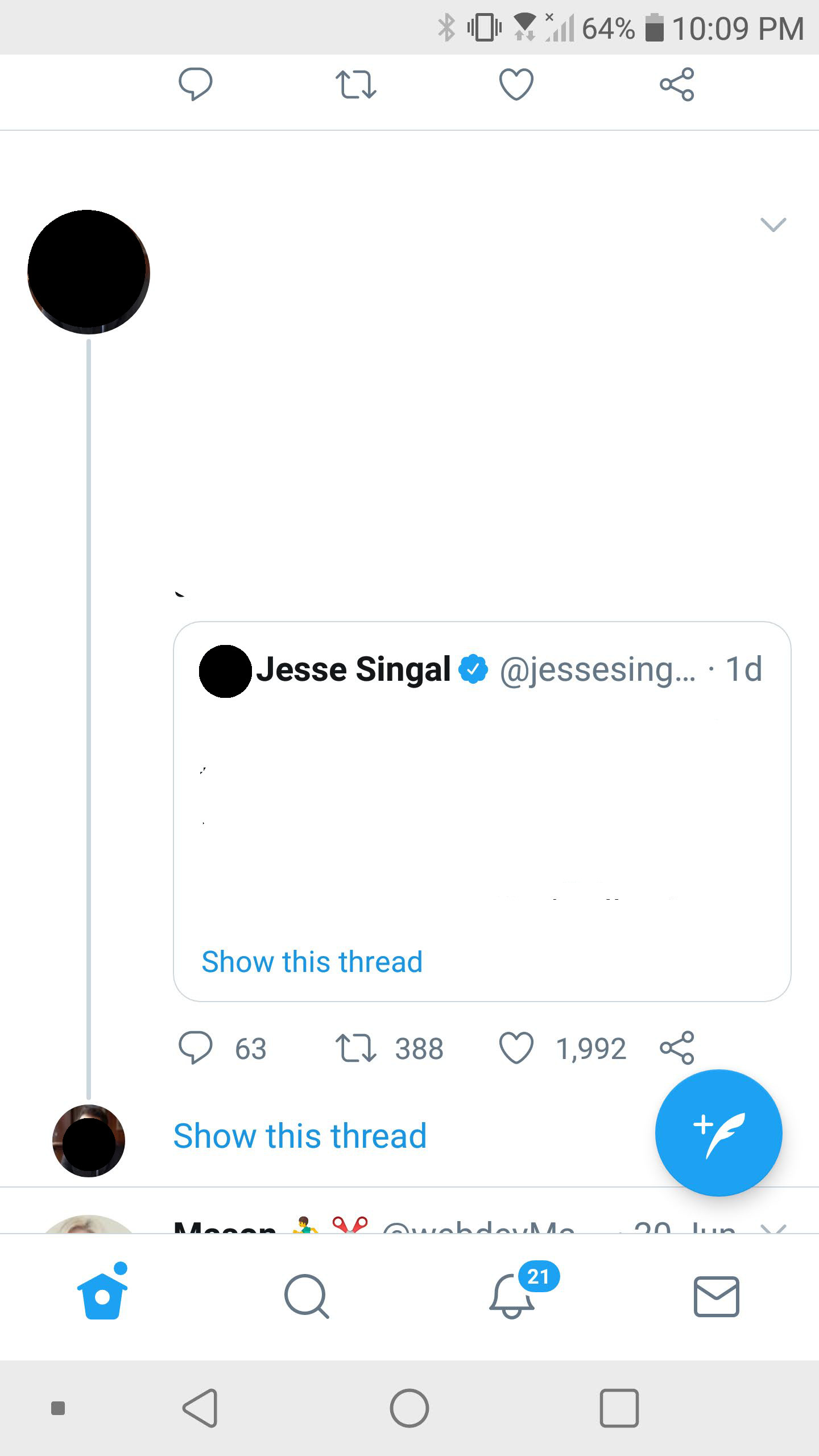
Task: Show this thread inside quoted tweet
Action: (312, 962)
